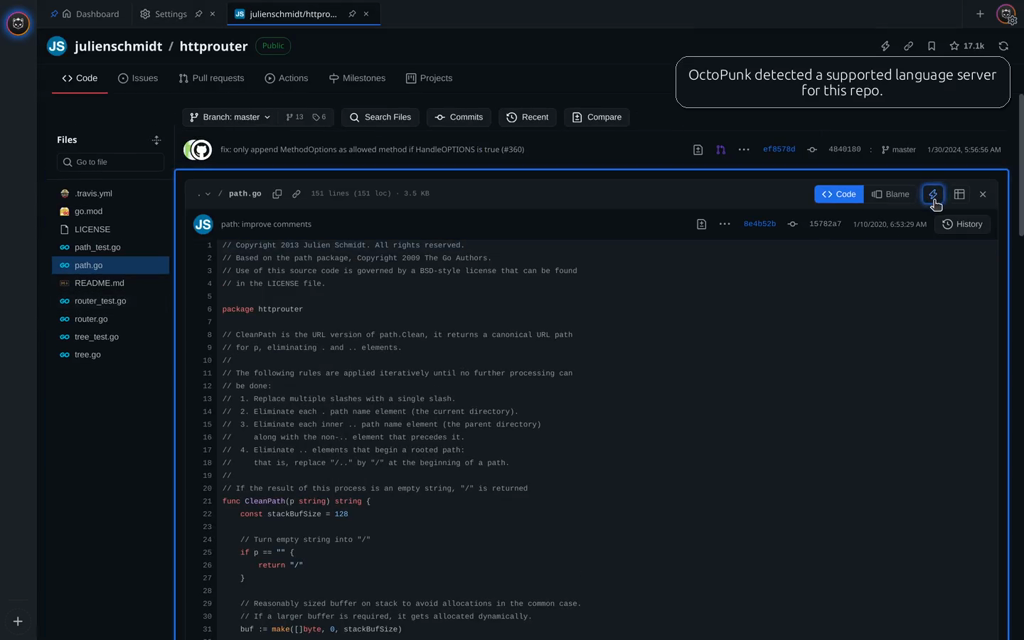This screenshot has height=640, width=1024.
Task: Click the page vertical scrollbar
Action: click(1021, 165)
